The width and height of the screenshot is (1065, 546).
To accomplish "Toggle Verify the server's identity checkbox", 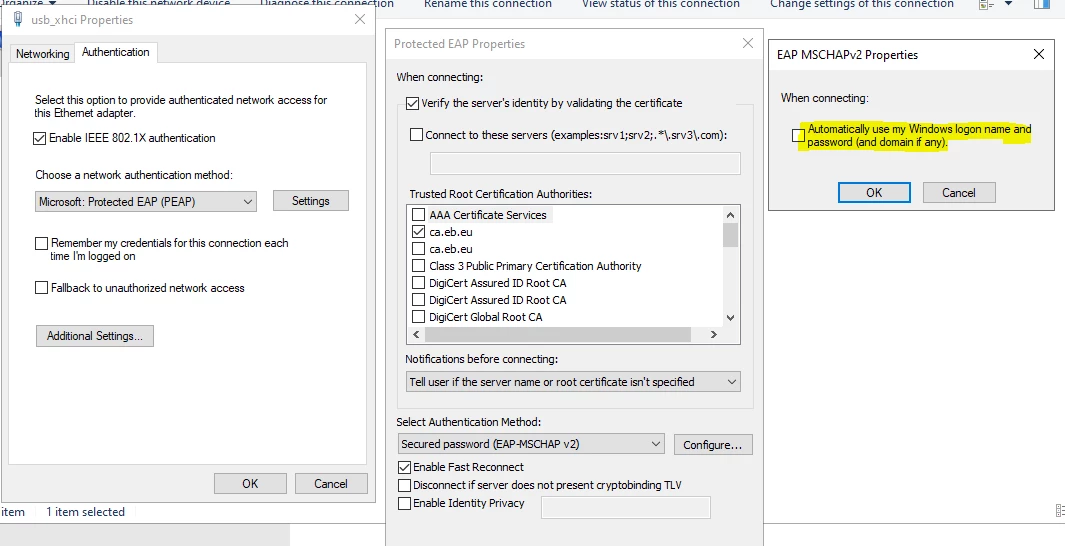I will [412, 104].
